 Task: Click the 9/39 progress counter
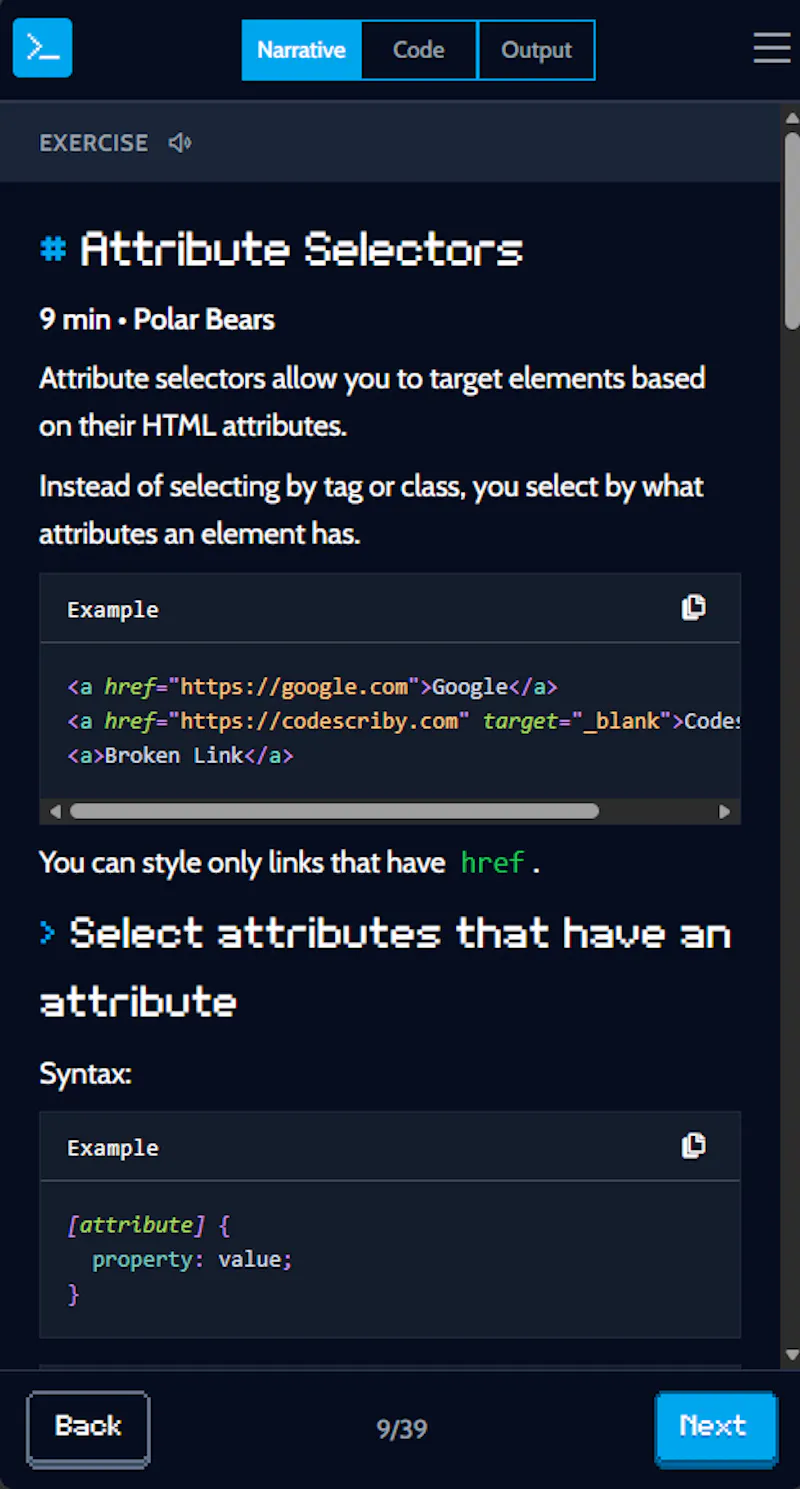[x=402, y=1429]
